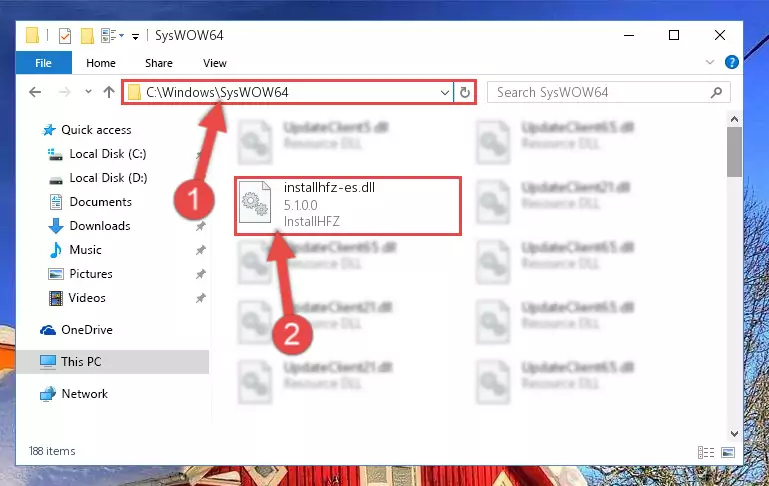Image resolution: width=769 pixels, height=486 pixels.
Task: Open the View ribbon tab
Action: click(215, 63)
